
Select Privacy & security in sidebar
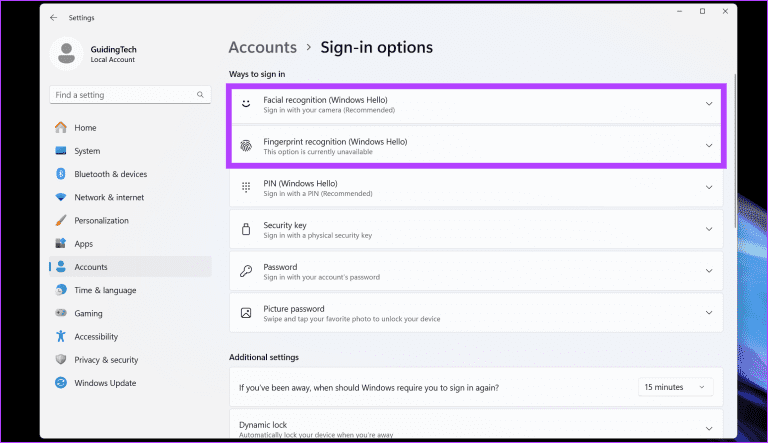(106, 360)
